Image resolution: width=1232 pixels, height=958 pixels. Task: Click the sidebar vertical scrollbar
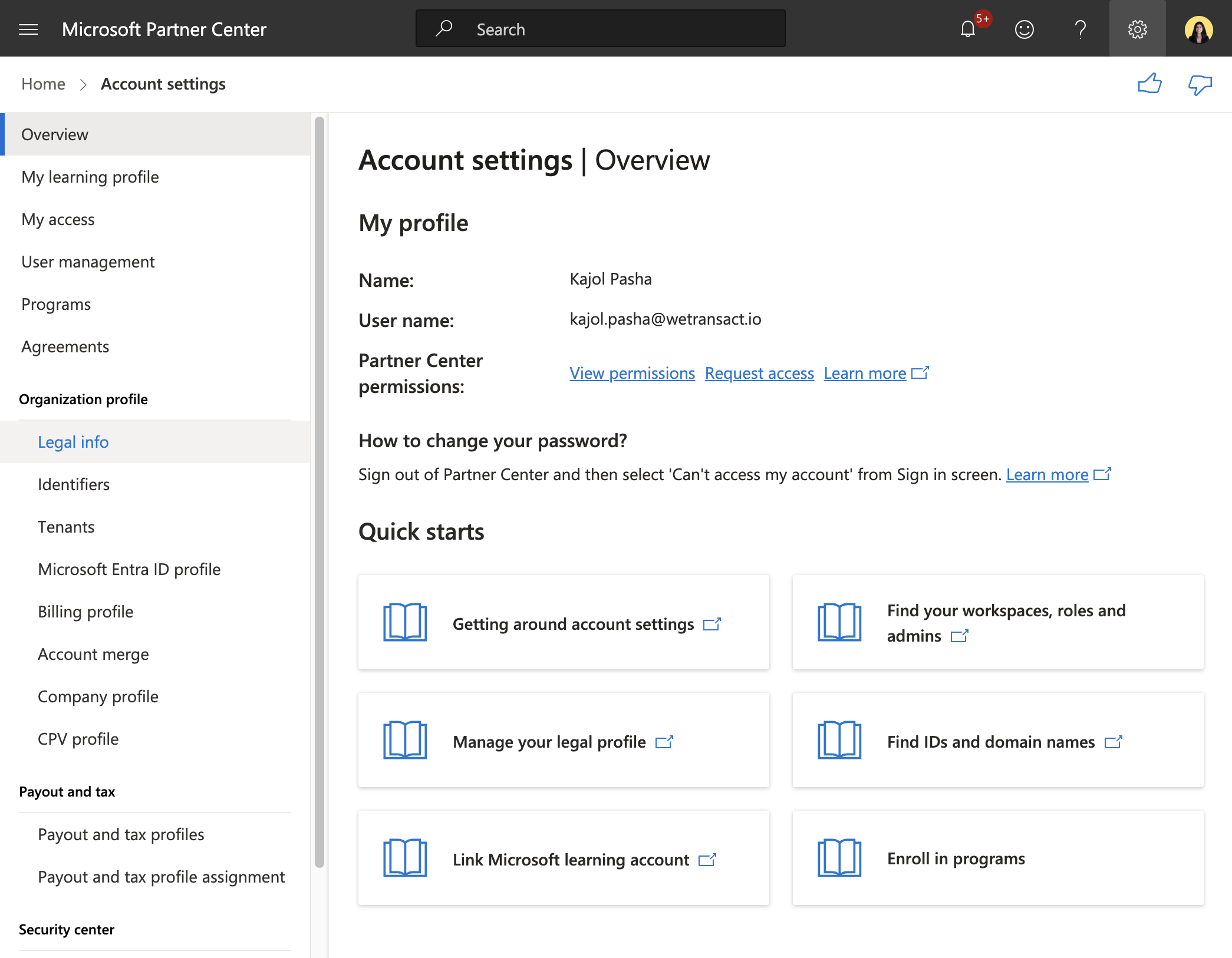tap(319, 492)
